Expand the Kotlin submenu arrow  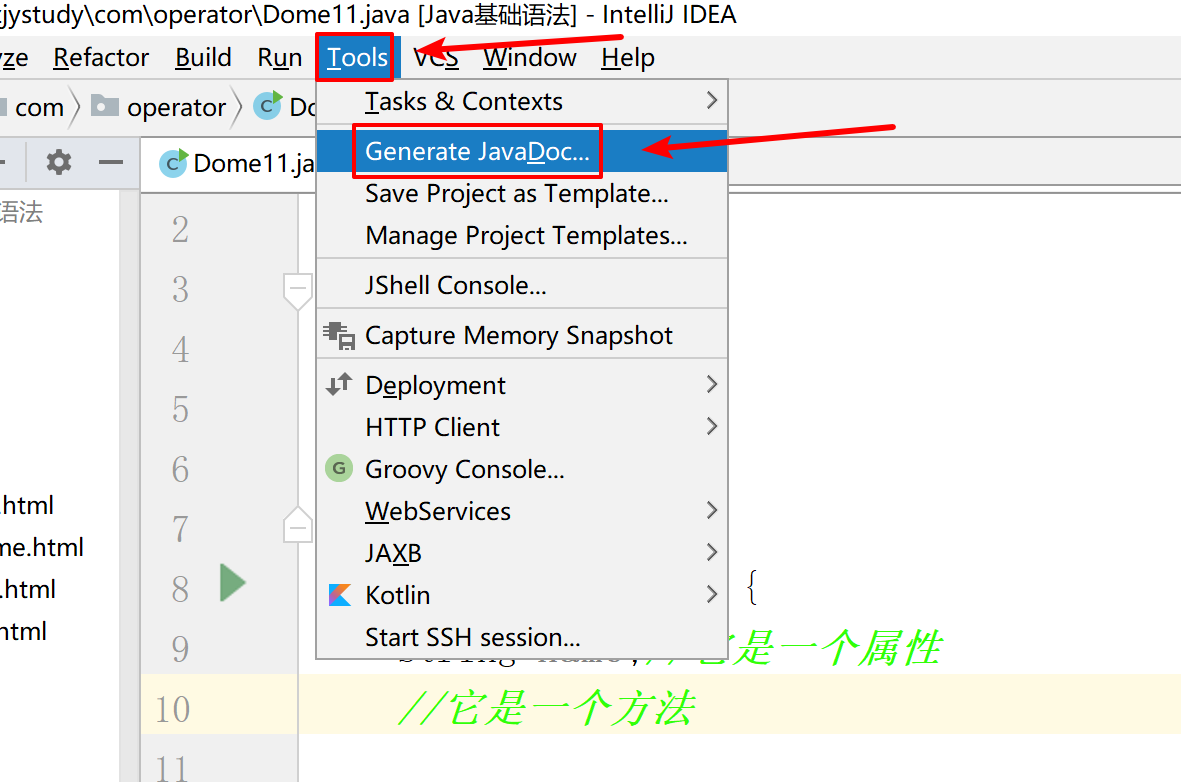pyautogui.click(x=712, y=594)
